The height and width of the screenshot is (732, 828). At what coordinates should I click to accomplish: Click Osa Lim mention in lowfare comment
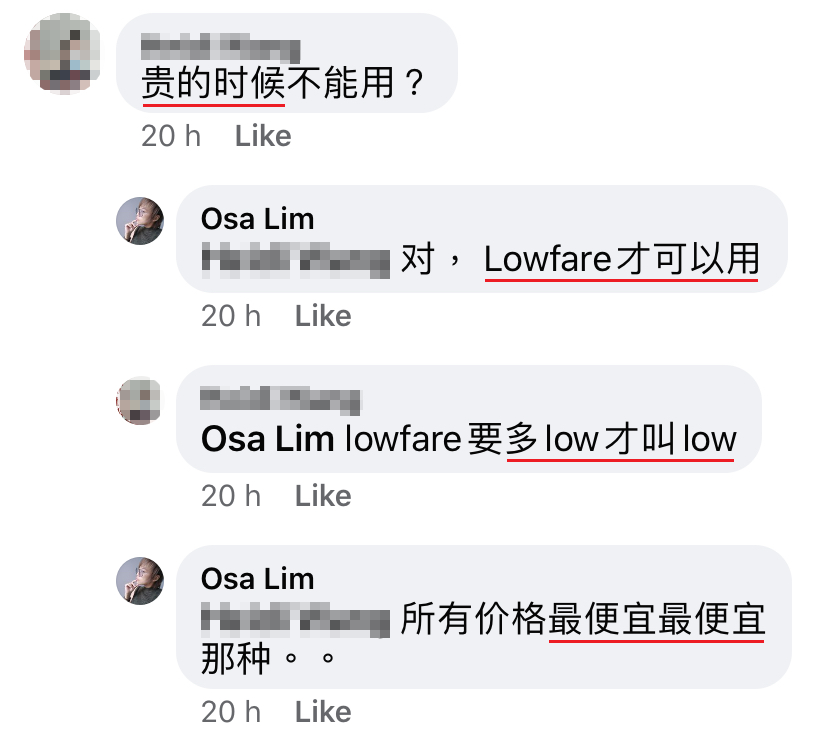pos(268,439)
